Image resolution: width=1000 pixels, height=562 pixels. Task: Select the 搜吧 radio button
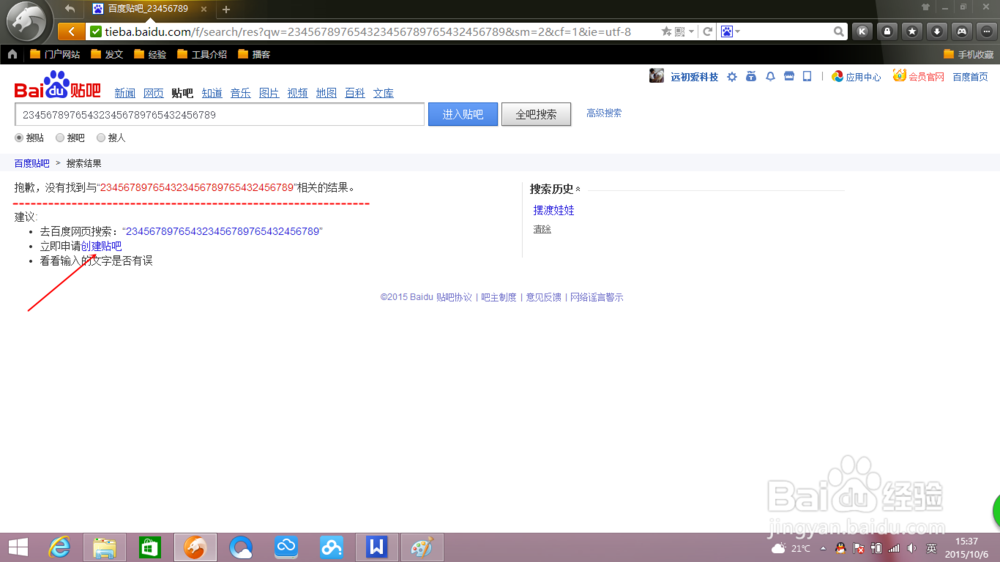60,138
